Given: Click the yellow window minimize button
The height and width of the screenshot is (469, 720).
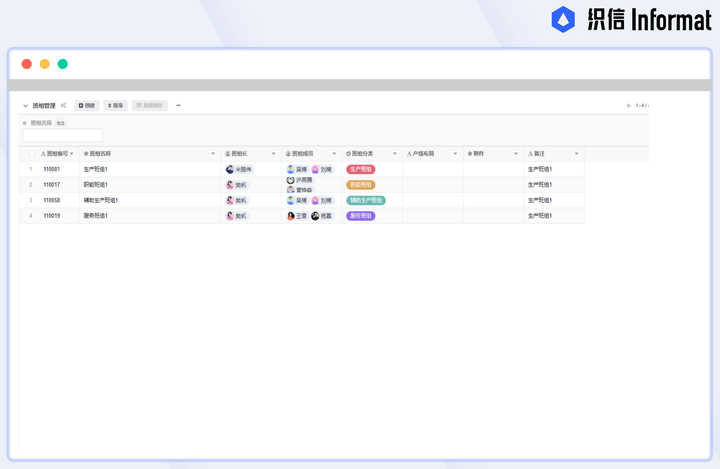Looking at the screenshot, I should (x=45, y=64).
